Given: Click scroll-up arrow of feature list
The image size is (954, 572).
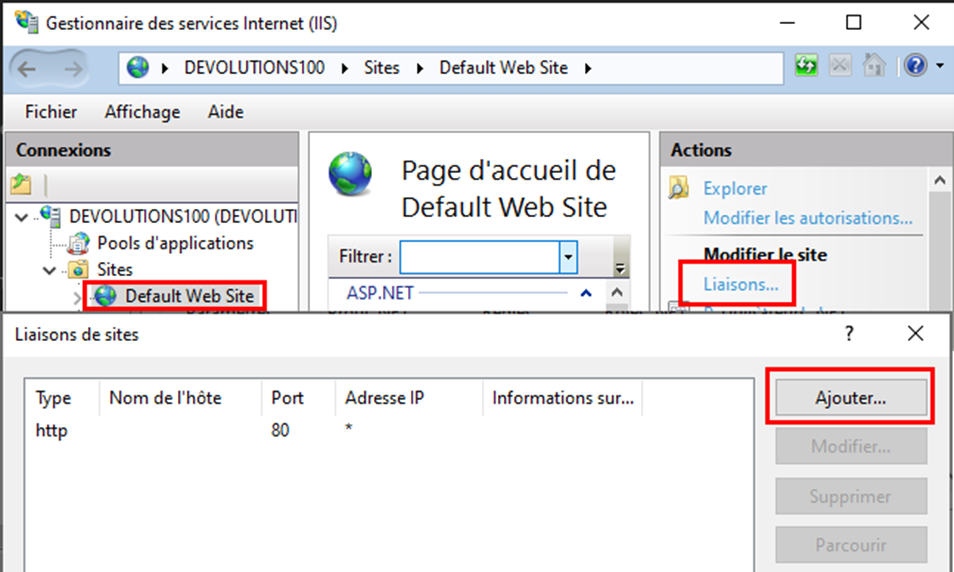Looking at the screenshot, I should pos(617,293).
